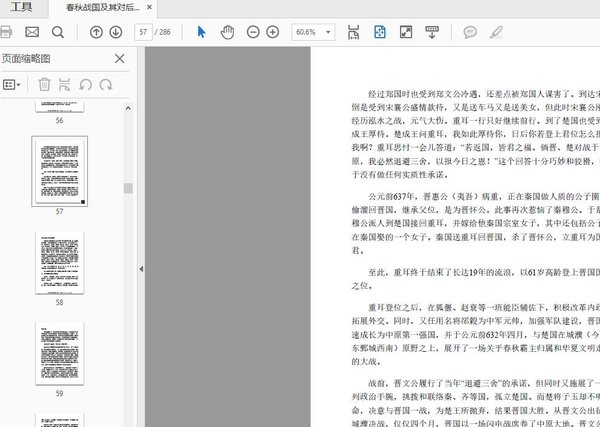
Task: Open thumbnail panel options dropdown
Action: point(13,85)
